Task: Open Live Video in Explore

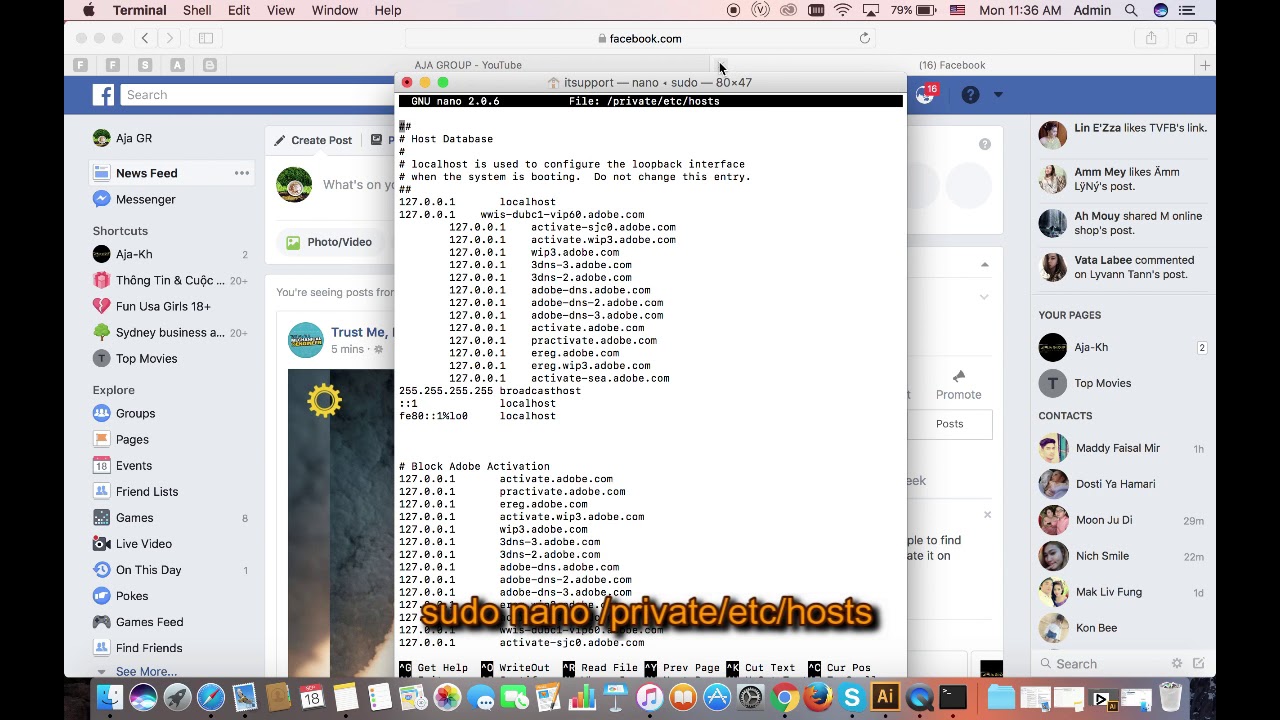Action: [x=143, y=543]
